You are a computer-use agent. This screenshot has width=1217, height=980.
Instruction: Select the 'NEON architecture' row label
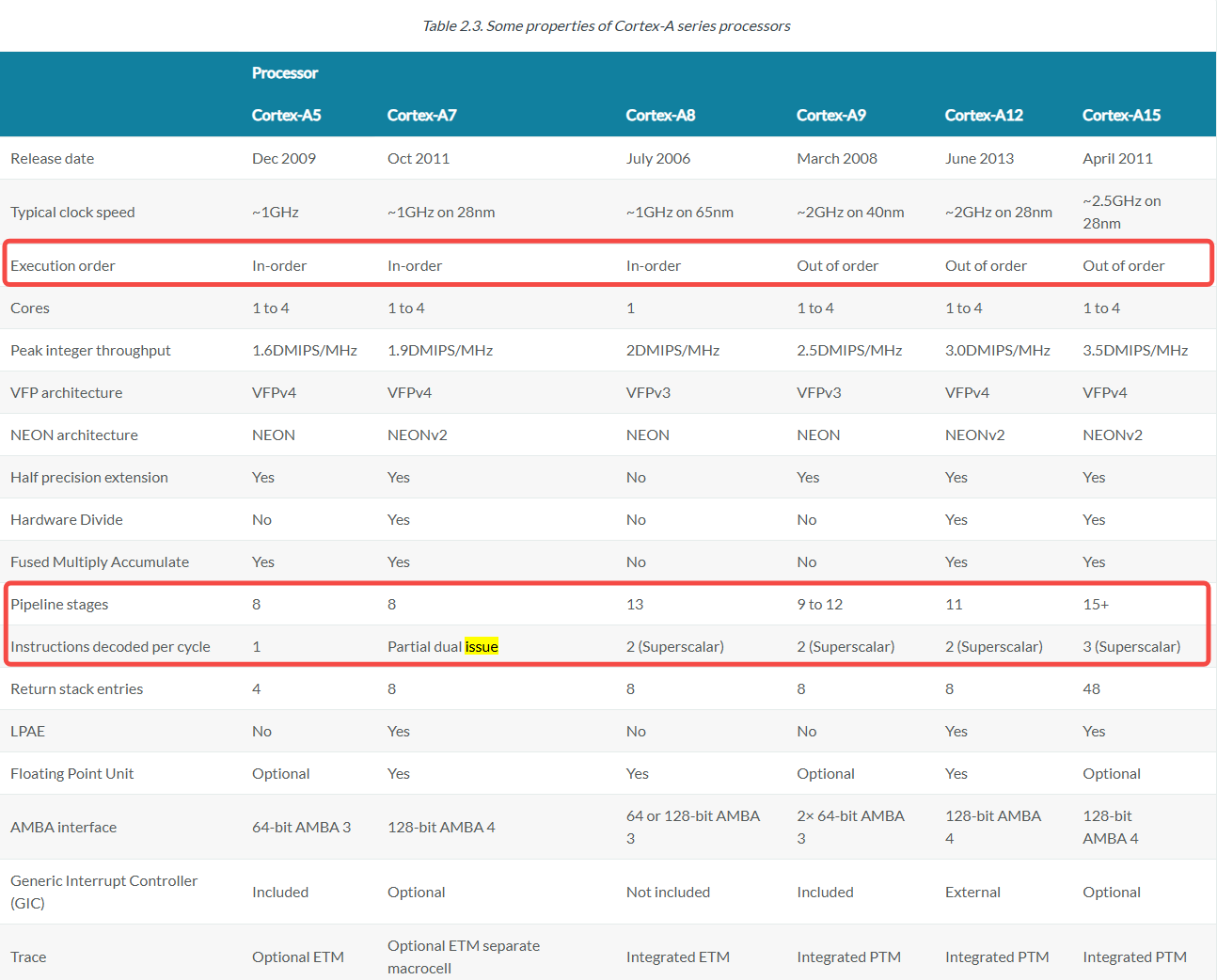74,435
